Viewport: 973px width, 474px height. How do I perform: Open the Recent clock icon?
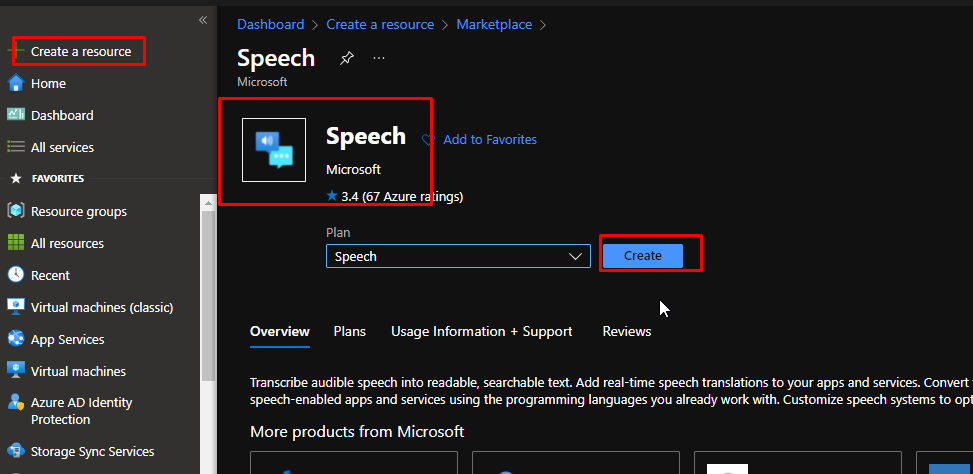point(15,275)
